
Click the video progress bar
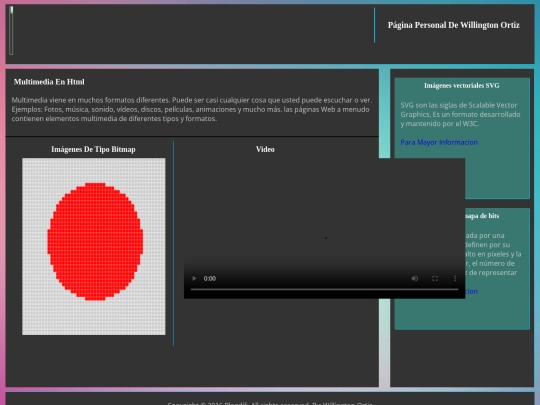pyautogui.click(x=324, y=290)
